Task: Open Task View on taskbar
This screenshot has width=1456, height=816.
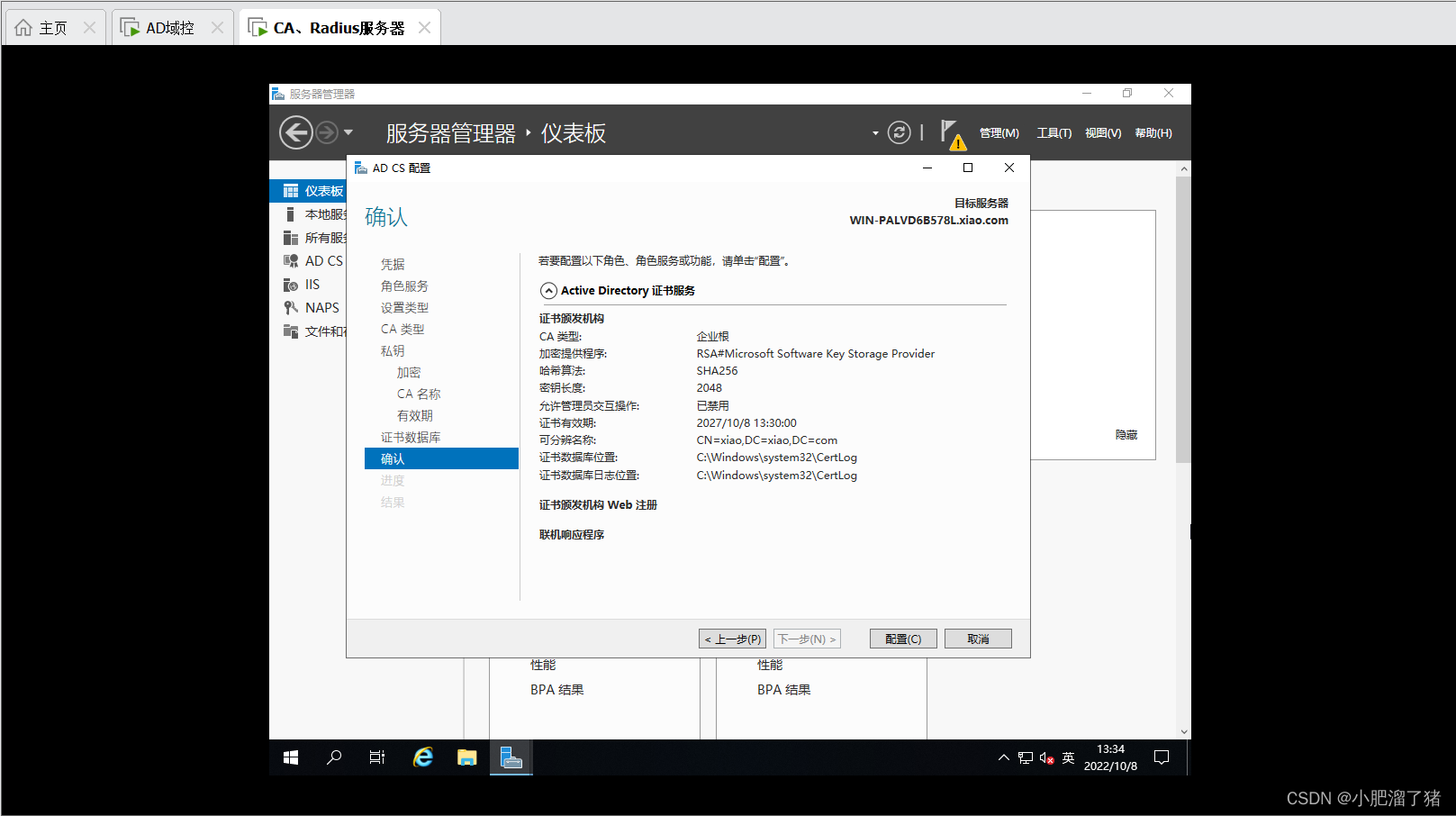Action: [x=377, y=757]
